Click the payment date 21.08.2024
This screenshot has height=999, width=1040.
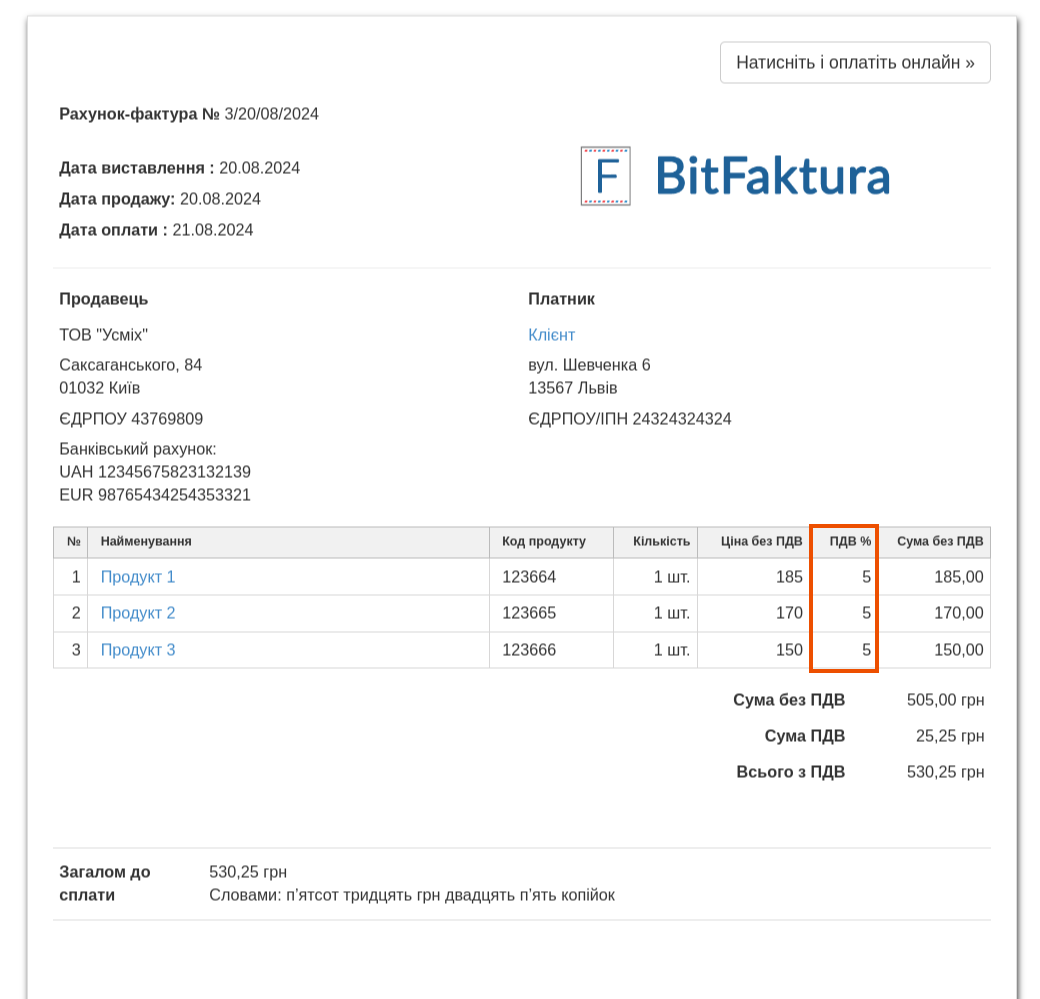(x=213, y=230)
